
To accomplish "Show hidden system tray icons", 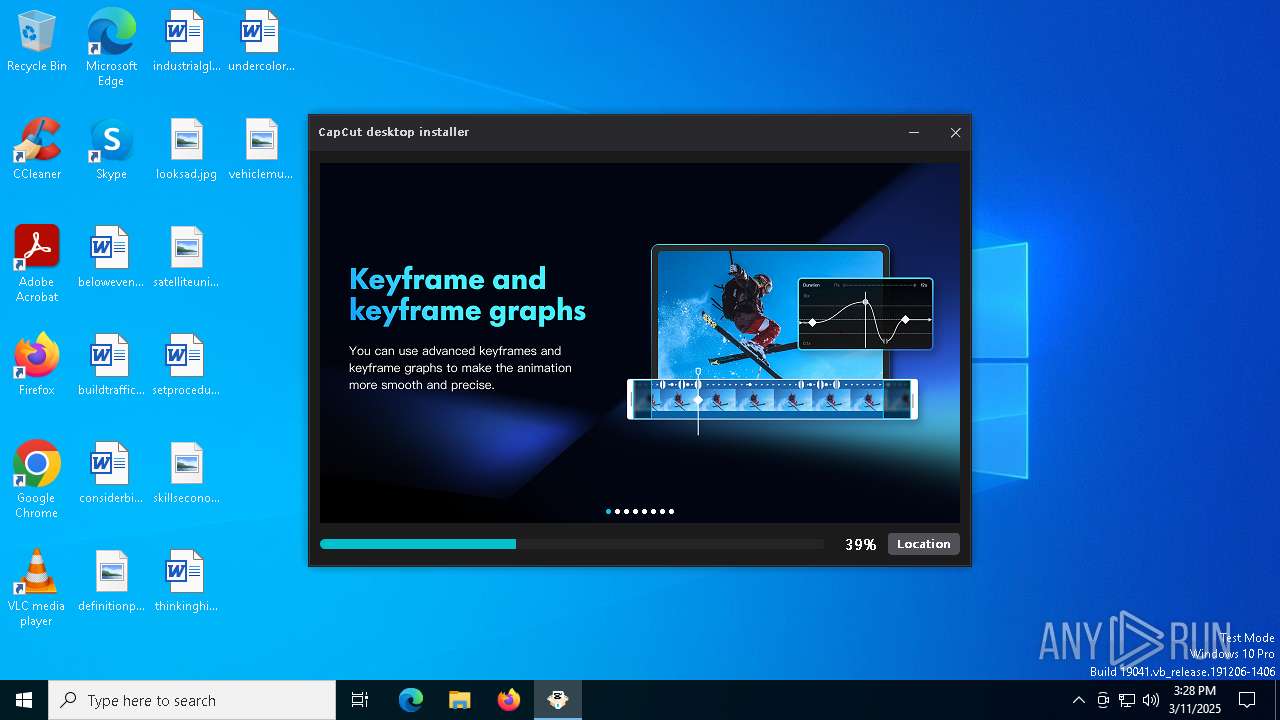I will click(1078, 700).
